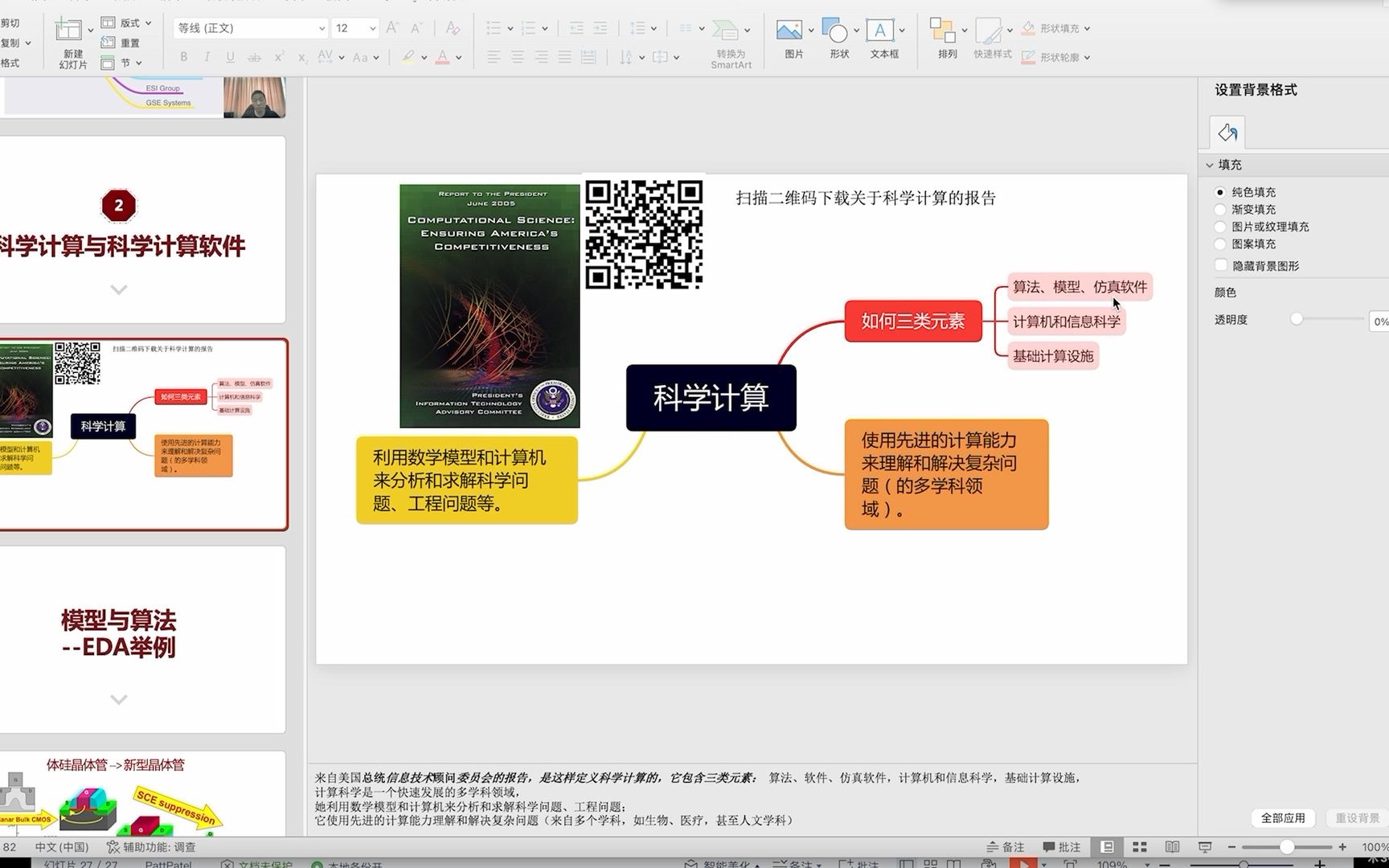This screenshot has width=1389, height=868.
Task: Click the 全部应用 apply-all button
Action: tap(1283, 817)
